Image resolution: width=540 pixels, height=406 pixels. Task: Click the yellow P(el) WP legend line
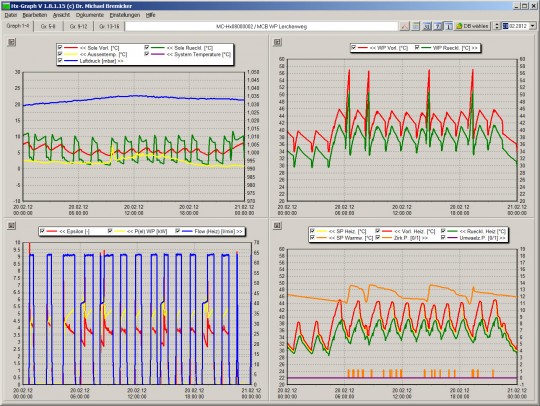120,231
